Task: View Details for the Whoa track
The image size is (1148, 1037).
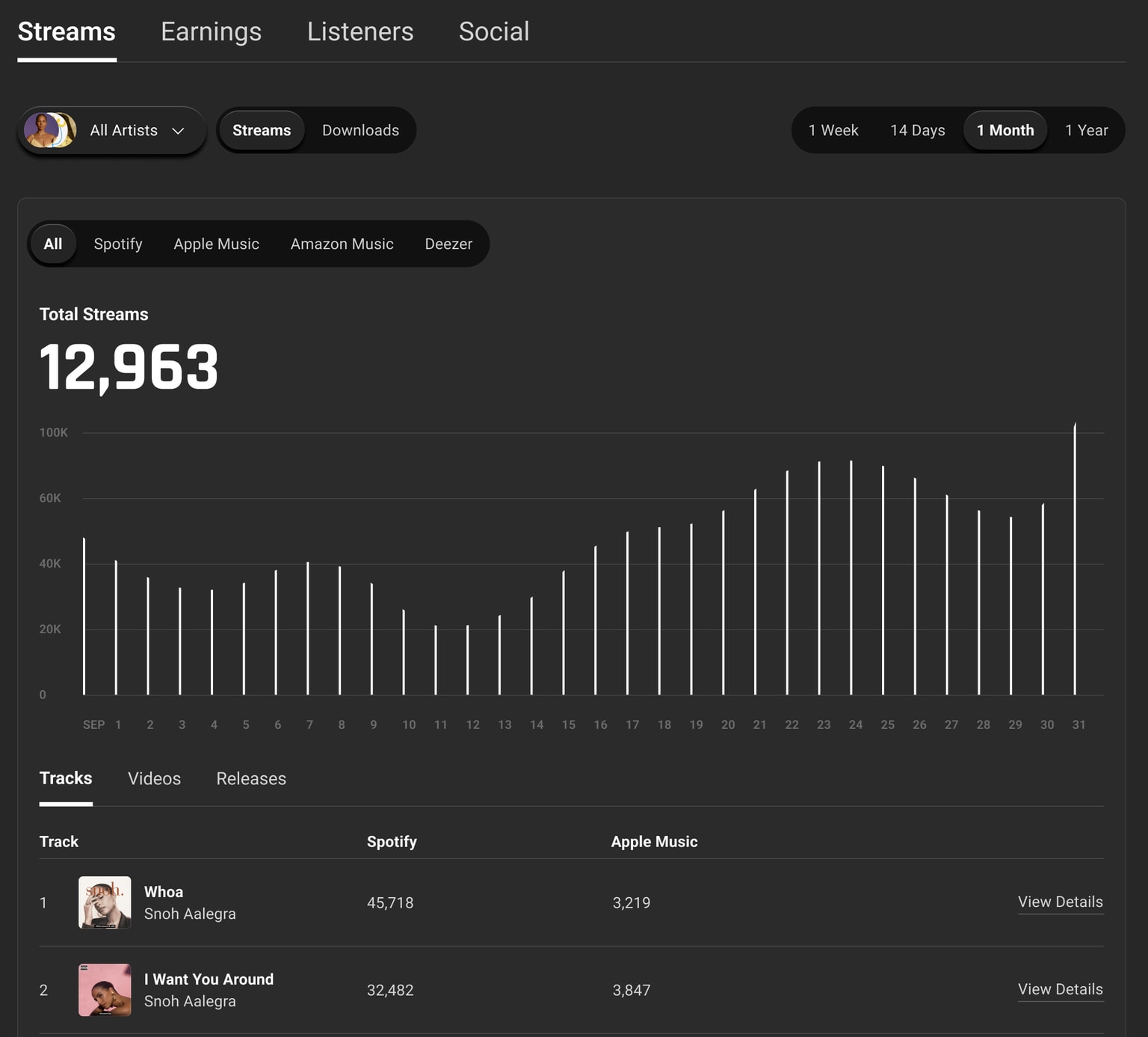Action: click(1060, 902)
